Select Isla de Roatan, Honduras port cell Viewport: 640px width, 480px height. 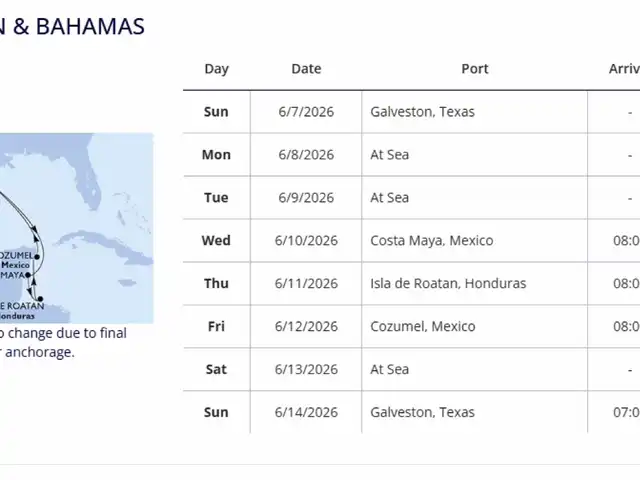pos(448,283)
